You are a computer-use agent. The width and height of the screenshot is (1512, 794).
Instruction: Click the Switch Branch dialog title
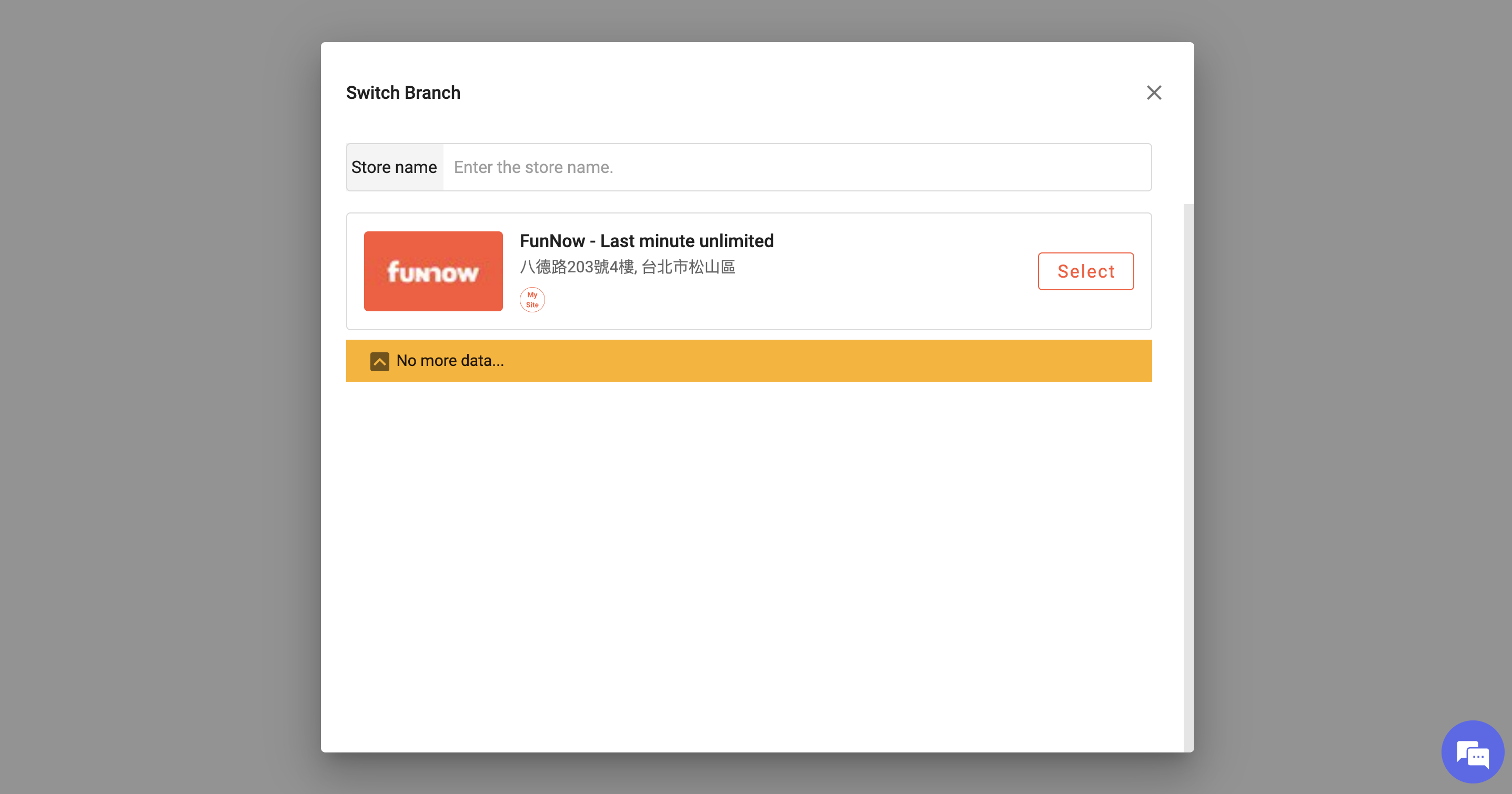click(402, 92)
